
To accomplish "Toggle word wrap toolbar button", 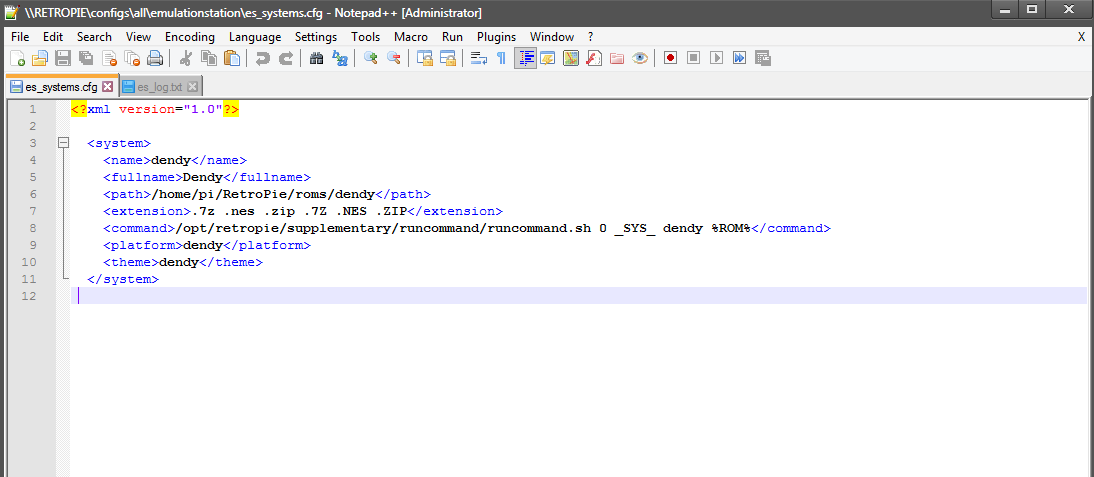I will [x=479, y=59].
